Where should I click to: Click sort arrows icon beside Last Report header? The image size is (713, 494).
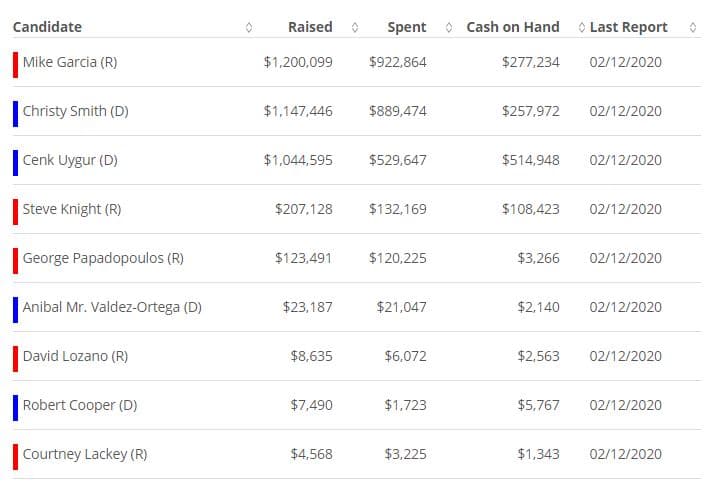click(693, 27)
